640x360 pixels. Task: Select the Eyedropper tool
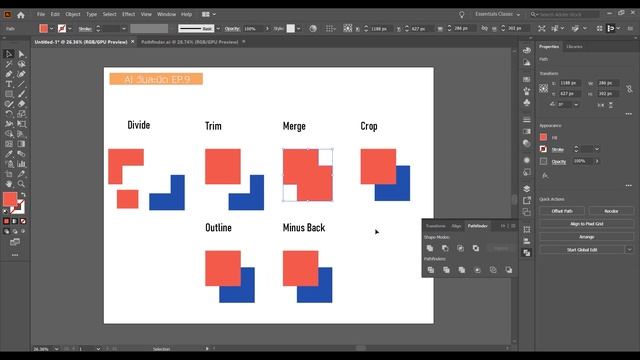tap(9, 154)
